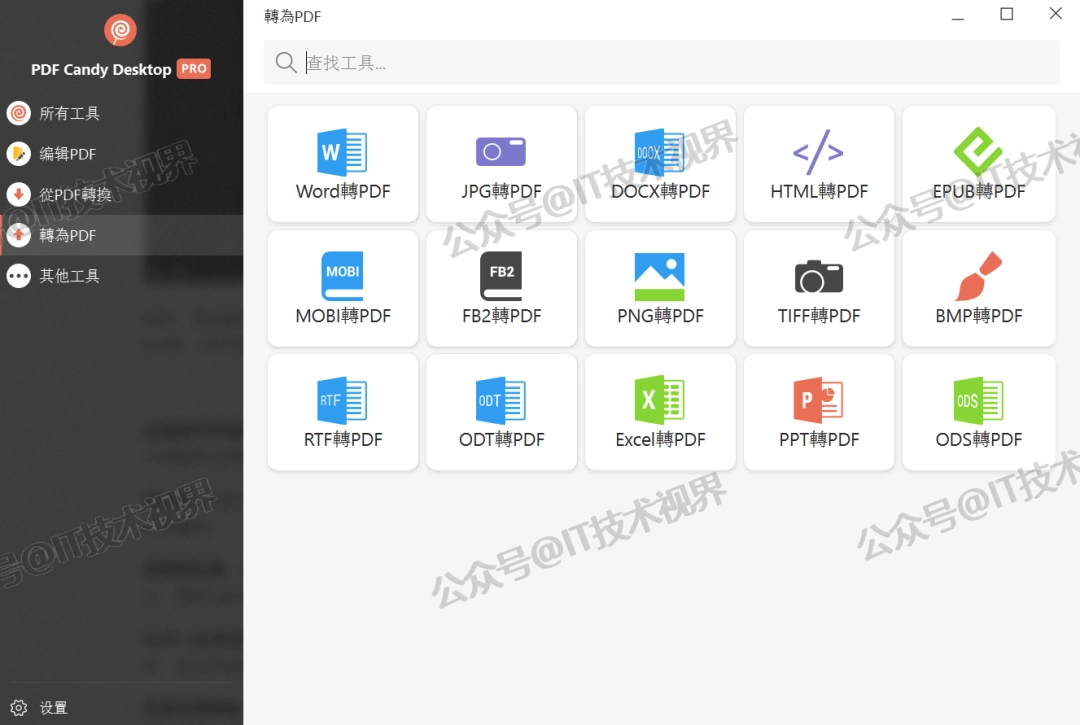Click the PDF Candy Desktop title text
Screen dimensions: 1080x725
point(101,70)
